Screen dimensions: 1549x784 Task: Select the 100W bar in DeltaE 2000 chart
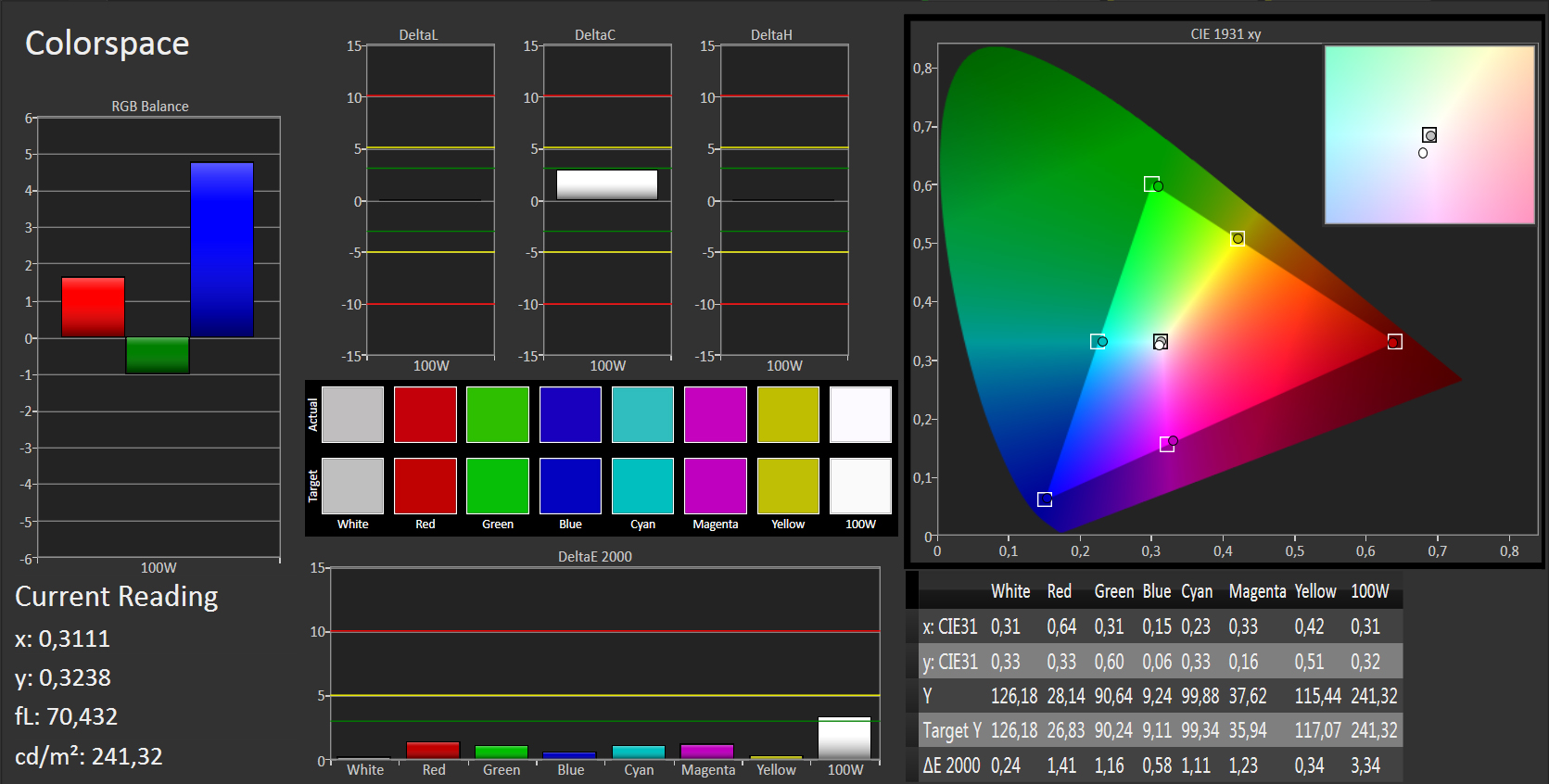[844, 739]
